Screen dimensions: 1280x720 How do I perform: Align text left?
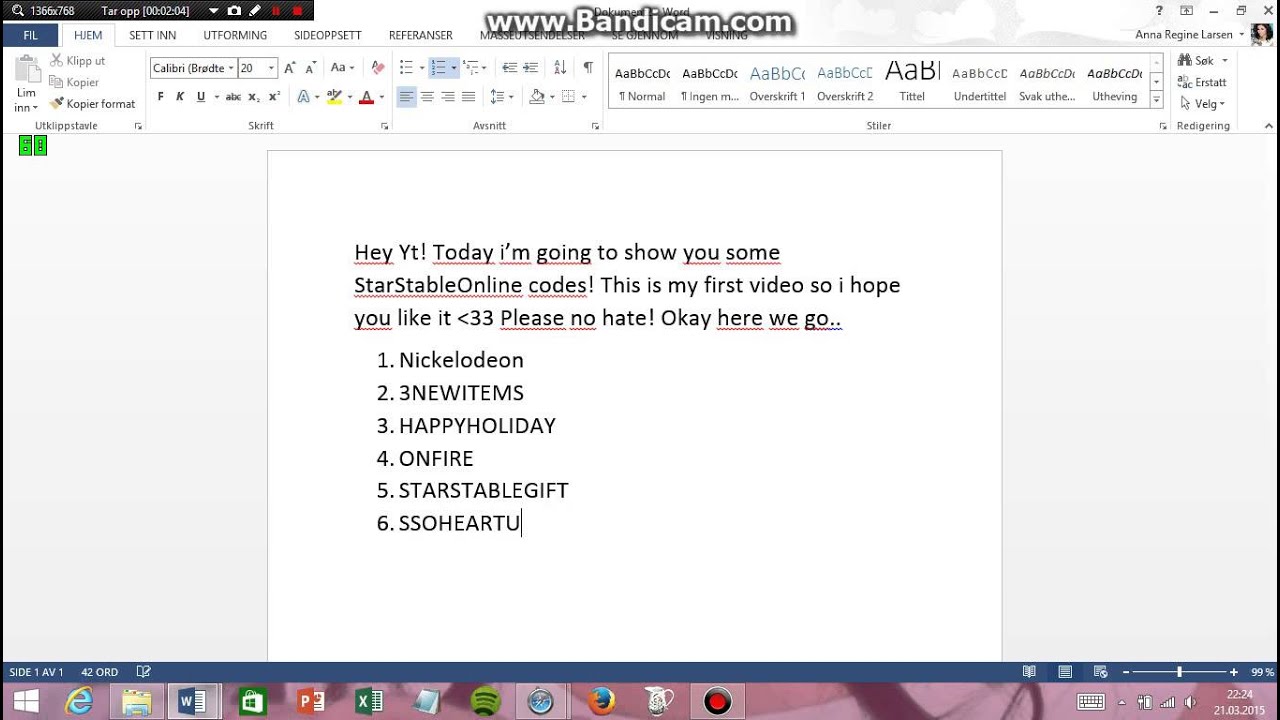point(406,97)
